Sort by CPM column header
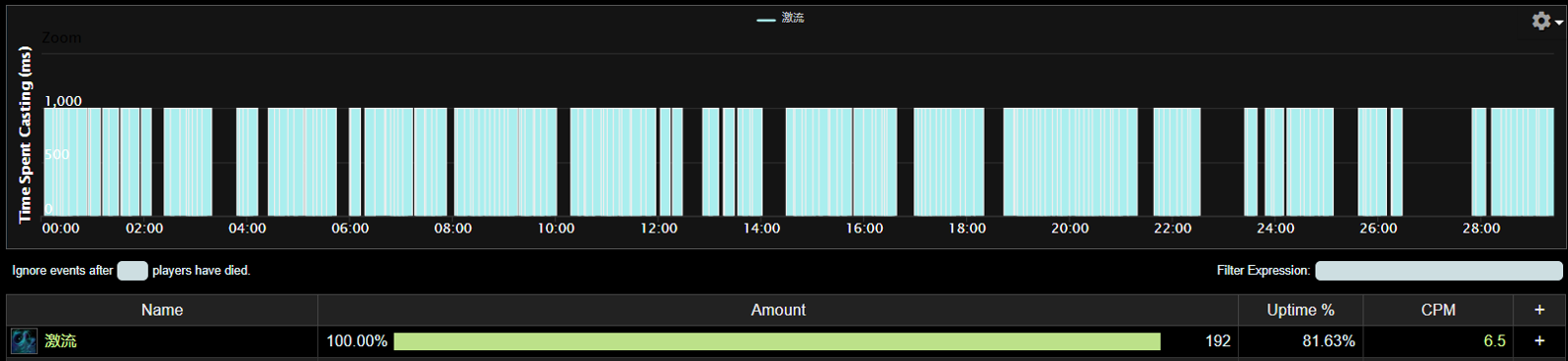Screen dimensions: 1568x361 [1437, 310]
